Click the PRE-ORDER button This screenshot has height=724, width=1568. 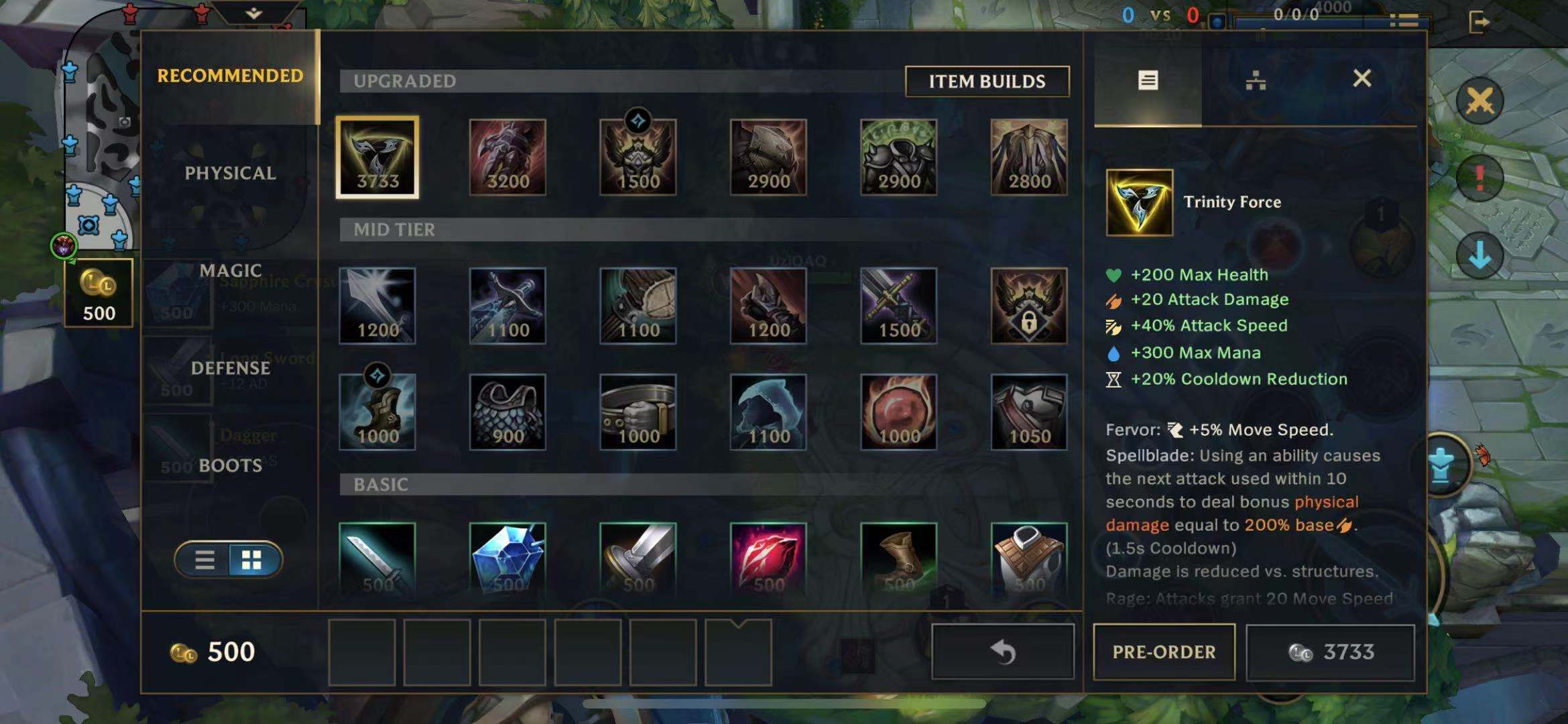1164,652
